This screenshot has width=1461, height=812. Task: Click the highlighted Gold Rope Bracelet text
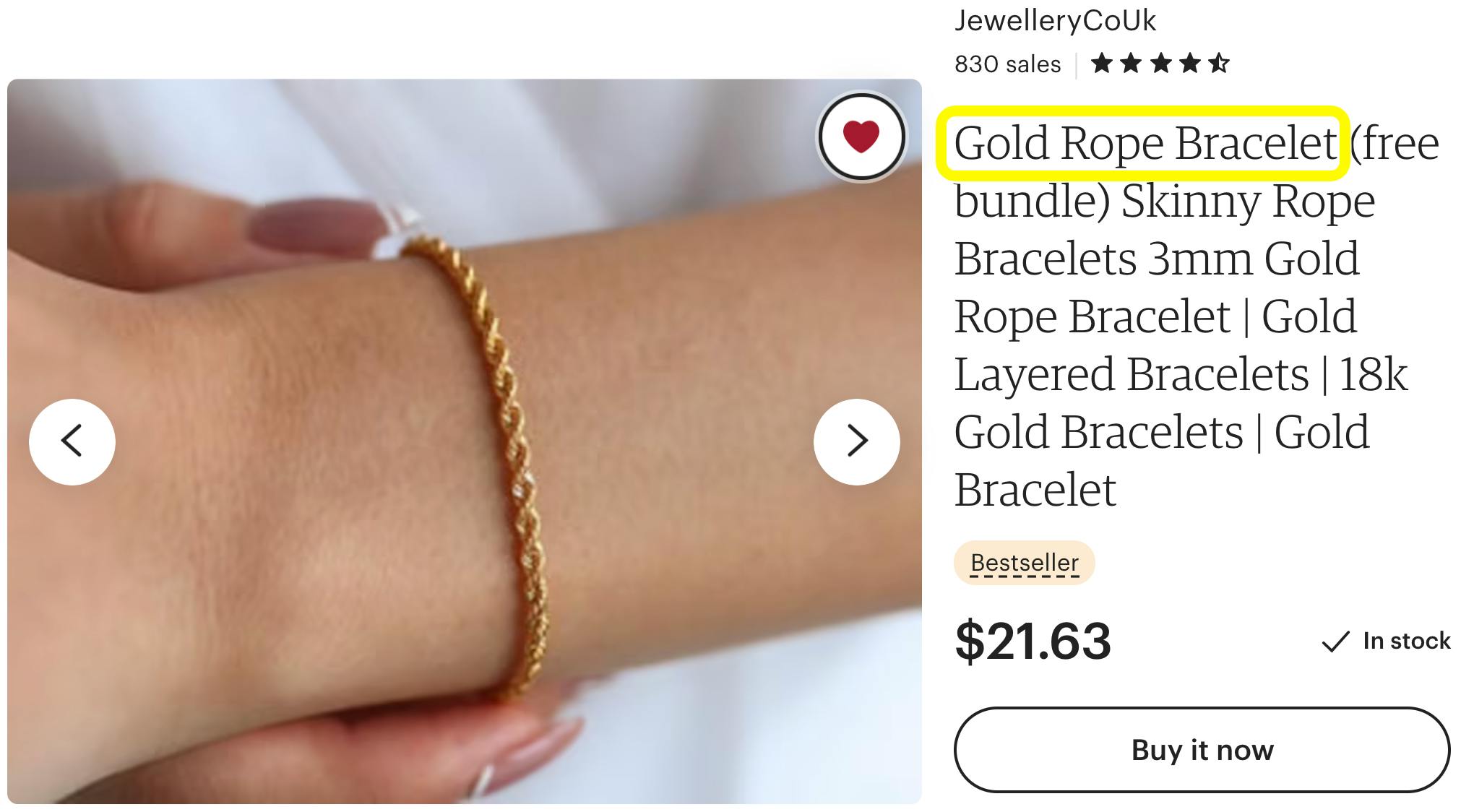coord(1145,143)
